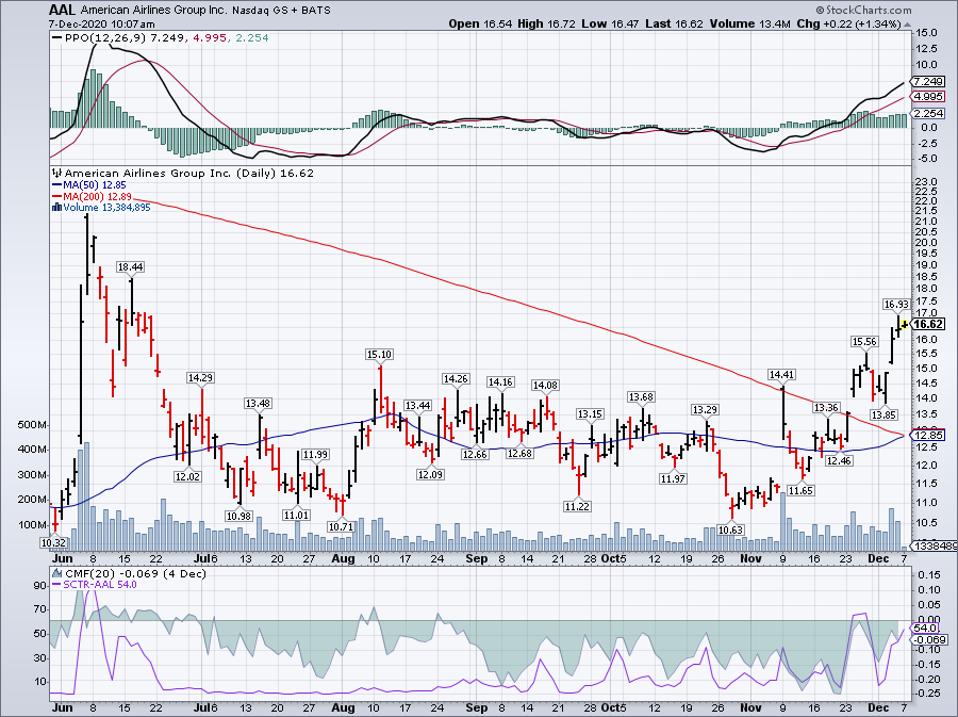
Task: Click the -0.069 CMF tag on the right axis
Action: tap(929, 639)
